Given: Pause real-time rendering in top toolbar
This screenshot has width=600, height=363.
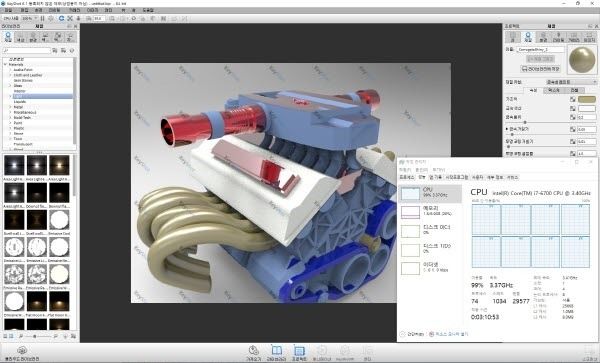Looking at the screenshot, I should coord(42,18).
